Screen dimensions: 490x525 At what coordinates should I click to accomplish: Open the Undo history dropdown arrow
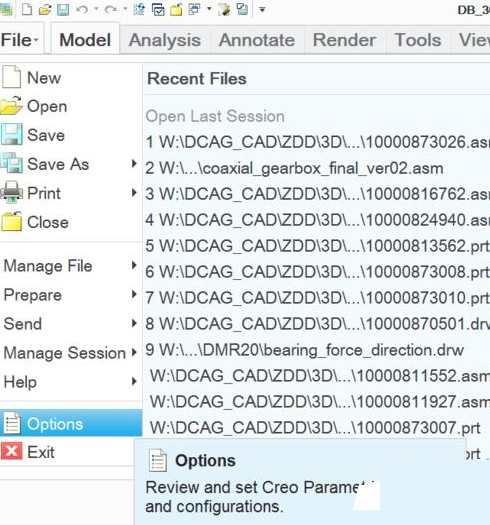96,9
